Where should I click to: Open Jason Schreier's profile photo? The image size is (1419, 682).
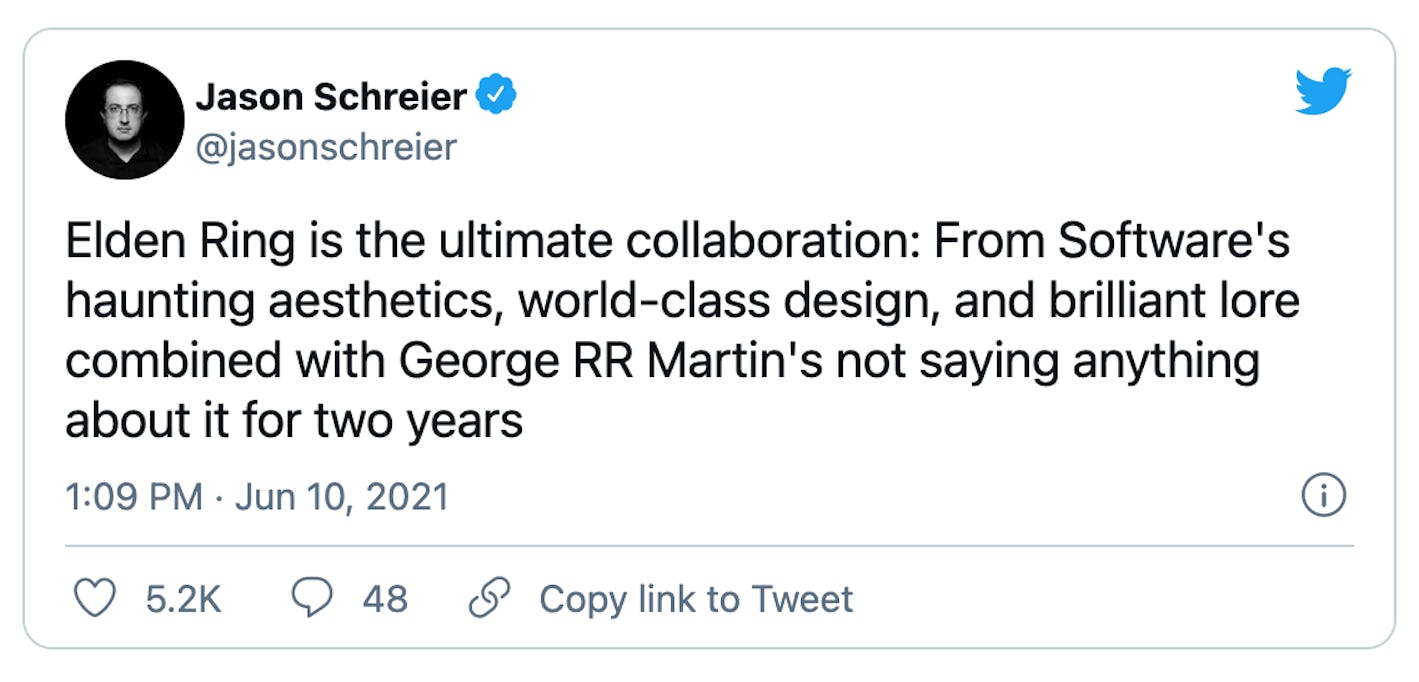tap(124, 120)
